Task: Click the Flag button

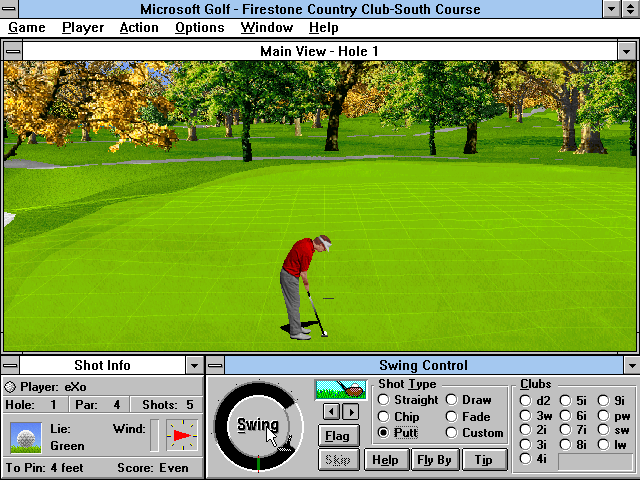Action: (x=338, y=436)
